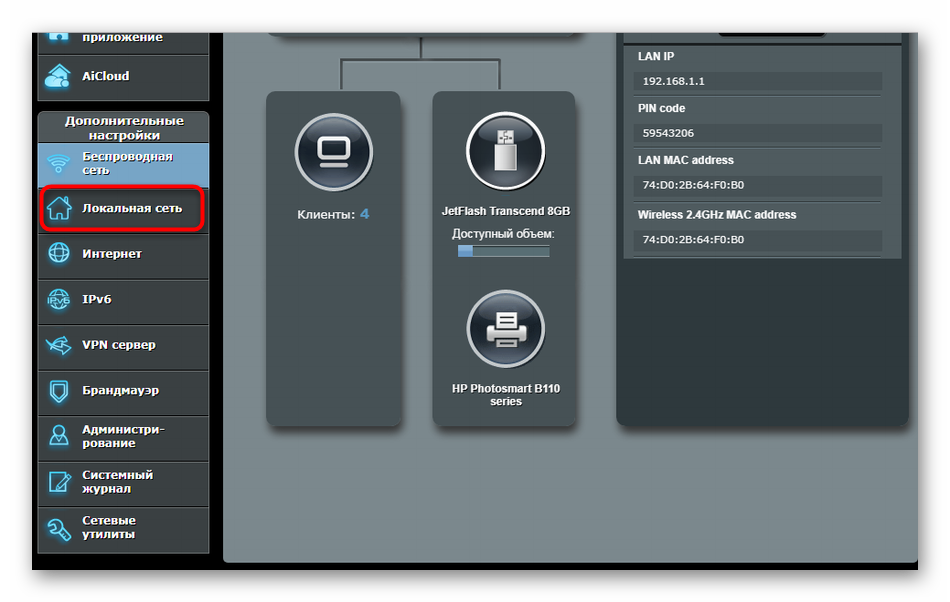Click the IPv6 globe icon
The height and width of the screenshot is (602, 950).
59,300
